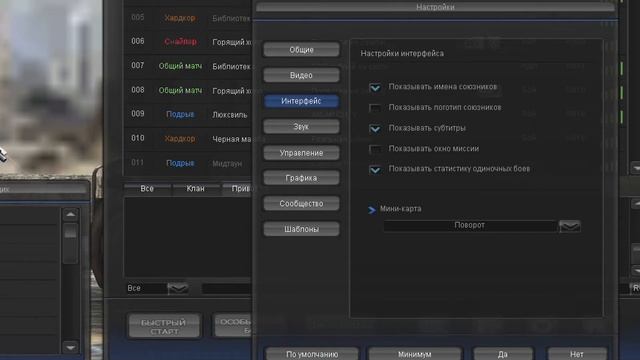Go to the Сообщество settings tab
640x360 pixels.
(301, 204)
